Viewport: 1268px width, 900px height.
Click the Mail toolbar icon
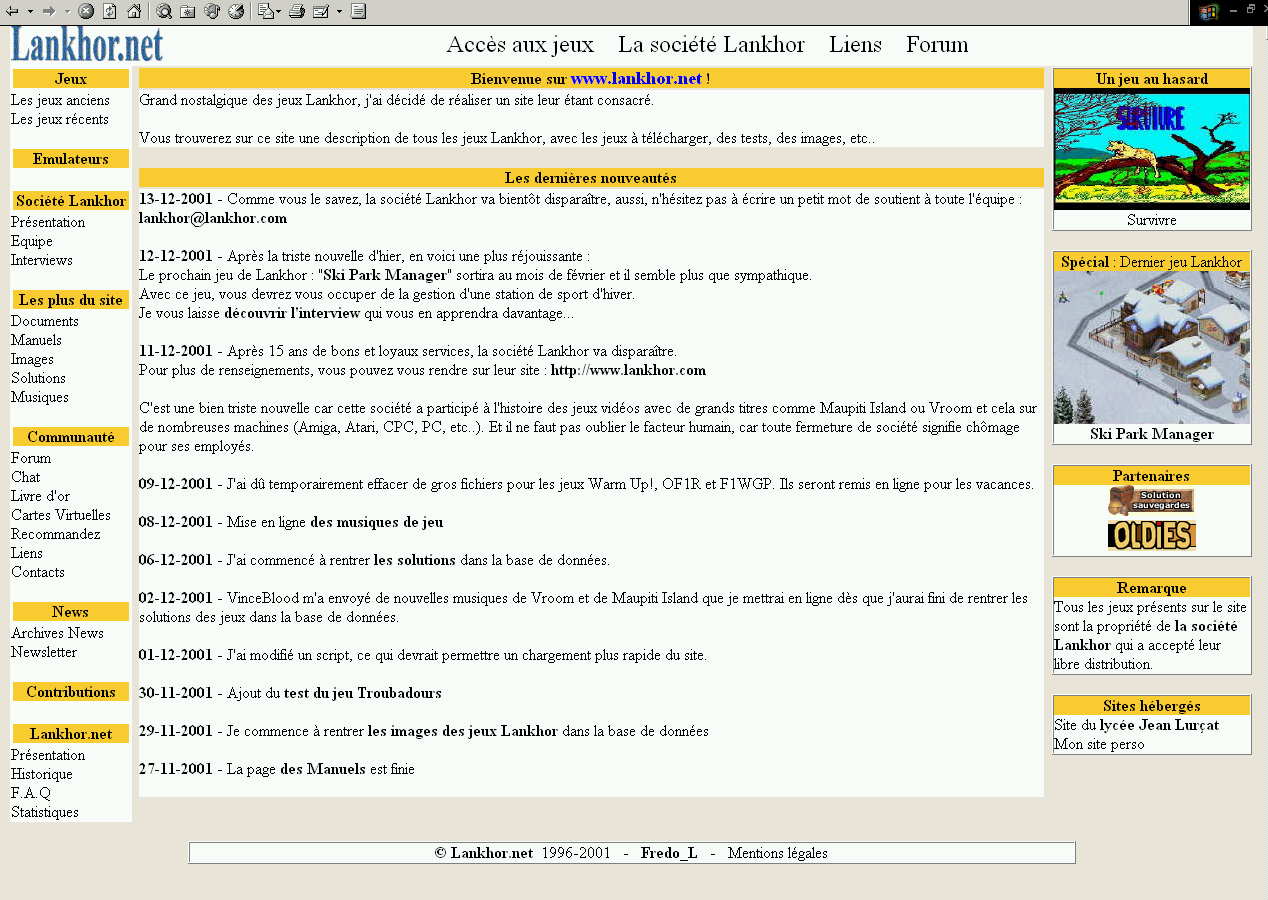point(265,12)
